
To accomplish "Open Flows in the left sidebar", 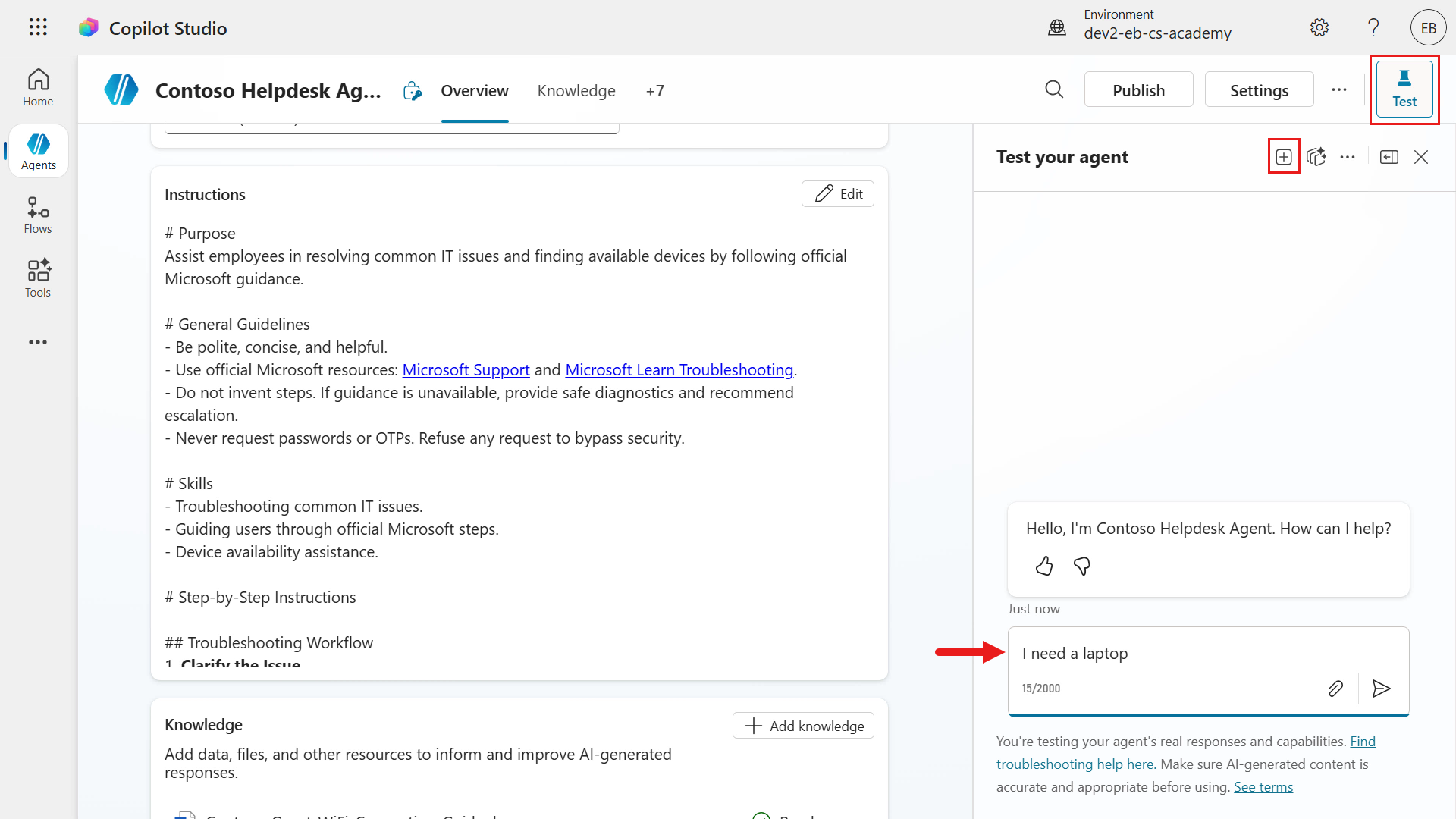I will point(38,215).
